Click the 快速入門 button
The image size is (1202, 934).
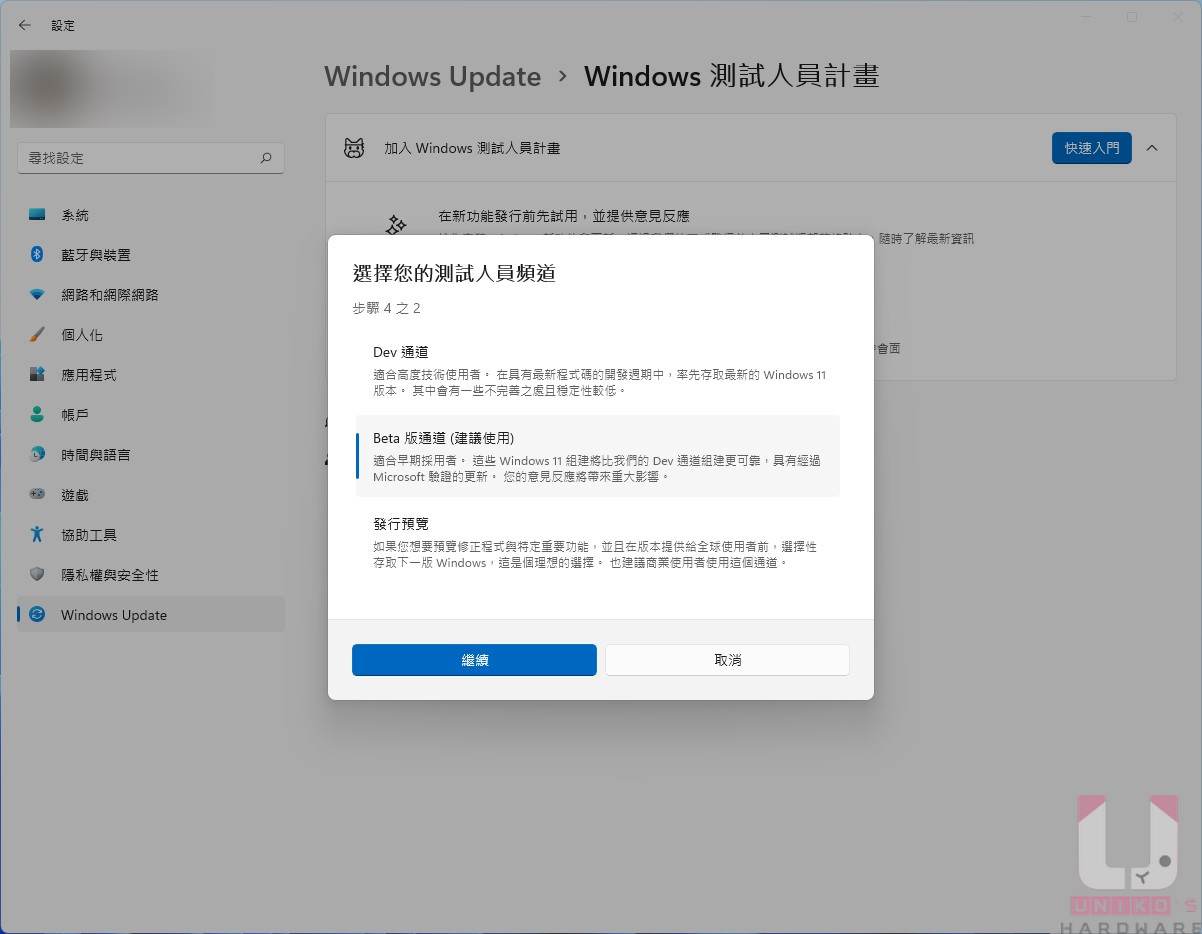1092,148
